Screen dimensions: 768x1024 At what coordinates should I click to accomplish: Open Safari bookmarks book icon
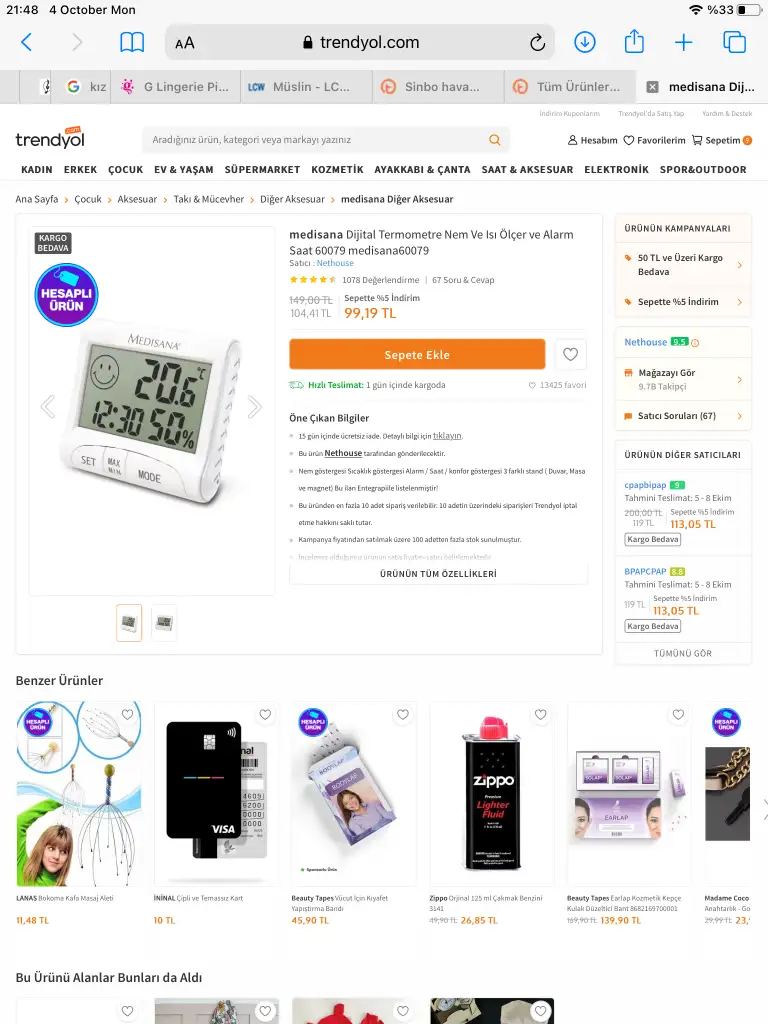point(132,42)
